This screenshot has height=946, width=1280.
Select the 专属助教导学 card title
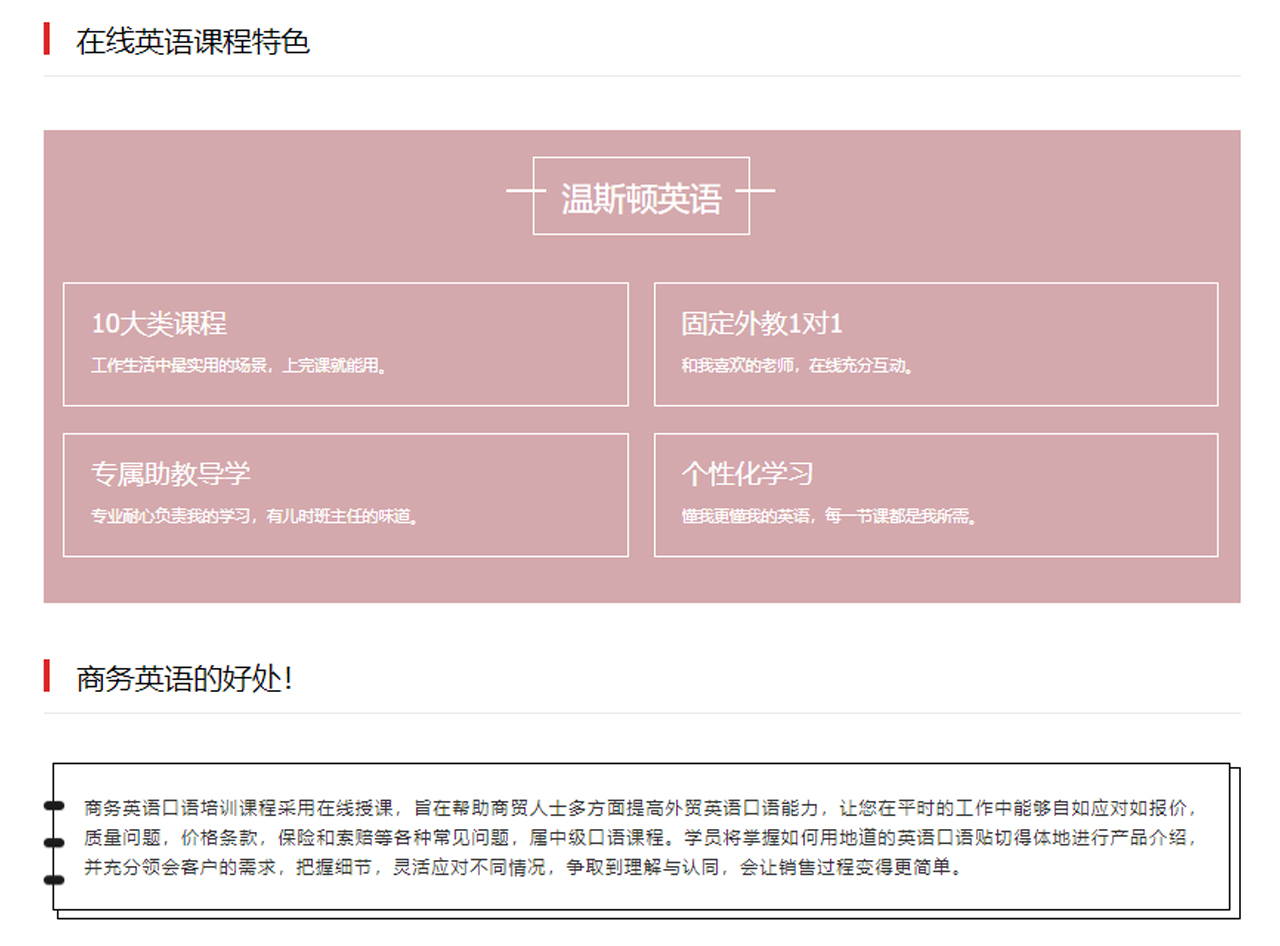(170, 474)
